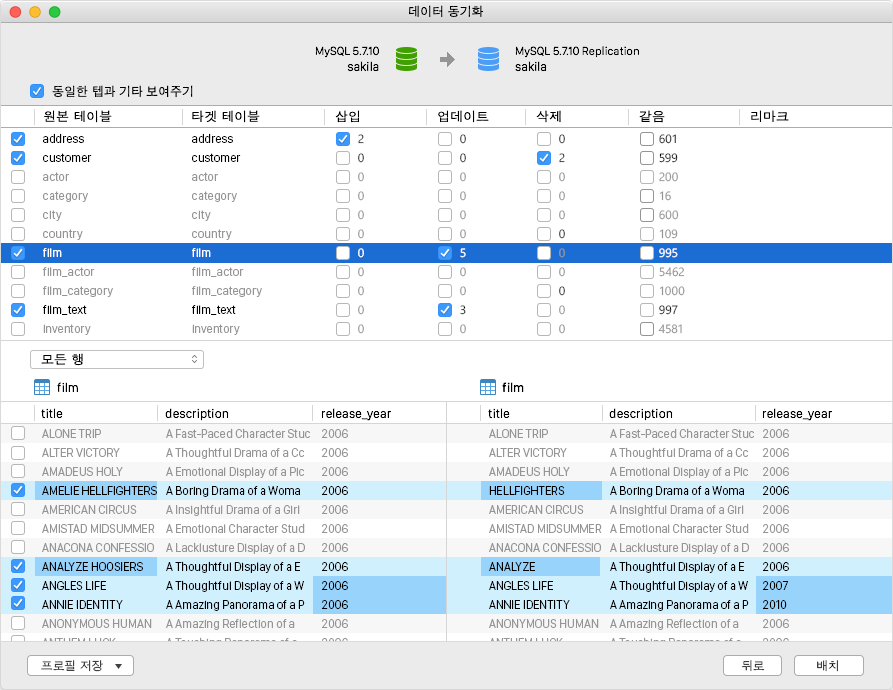Enable syncing for the actor table
The height and width of the screenshot is (690, 893).
[16, 176]
